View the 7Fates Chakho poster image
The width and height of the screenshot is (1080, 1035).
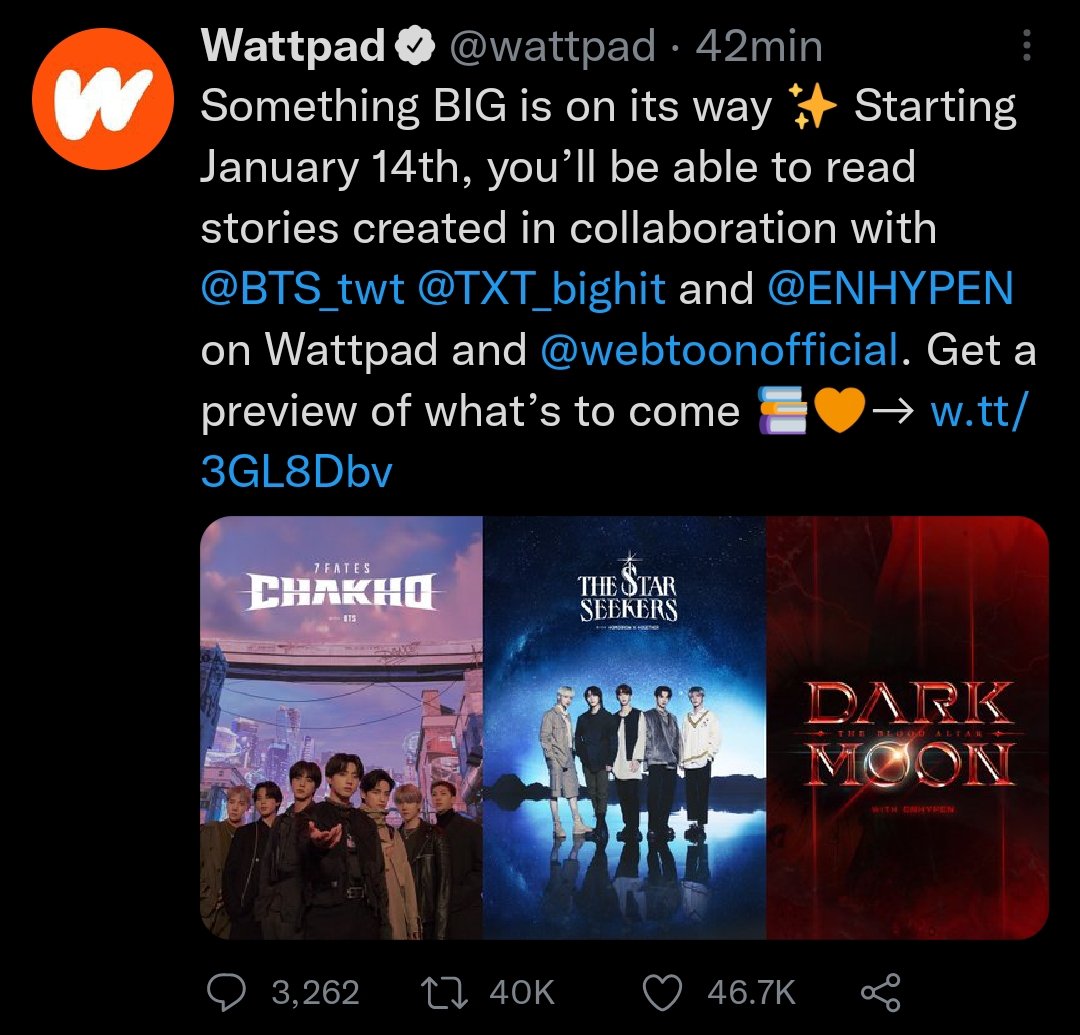(x=342, y=727)
